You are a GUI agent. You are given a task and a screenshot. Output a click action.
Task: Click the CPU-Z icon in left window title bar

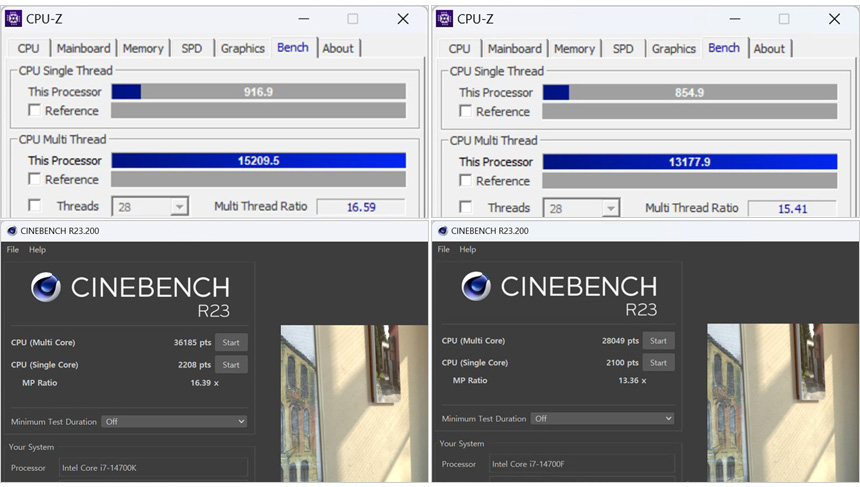coord(13,18)
